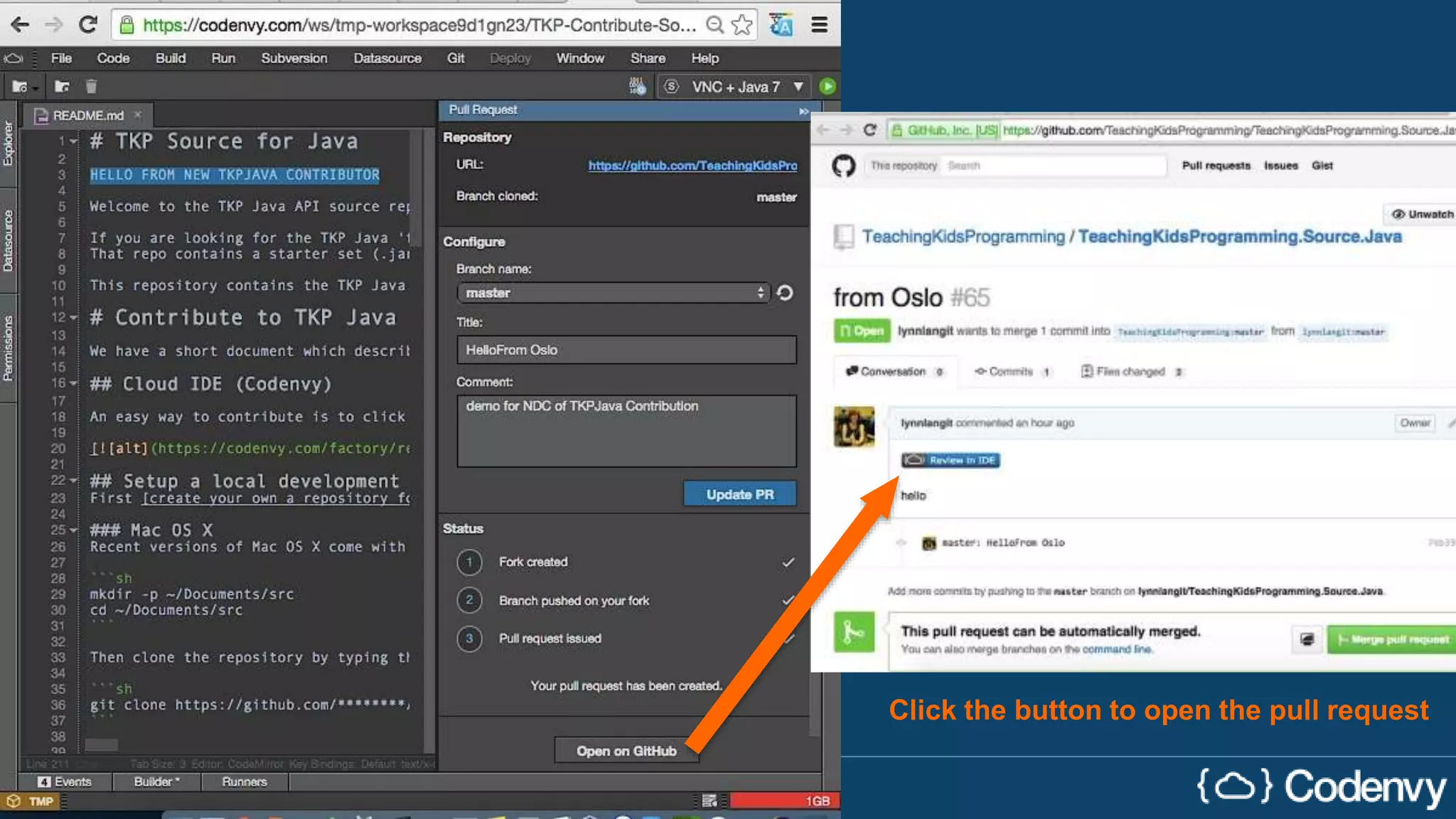The height and width of the screenshot is (819, 1456).
Task: Click the binary build icon beside the runner selector
Action: 638,87
